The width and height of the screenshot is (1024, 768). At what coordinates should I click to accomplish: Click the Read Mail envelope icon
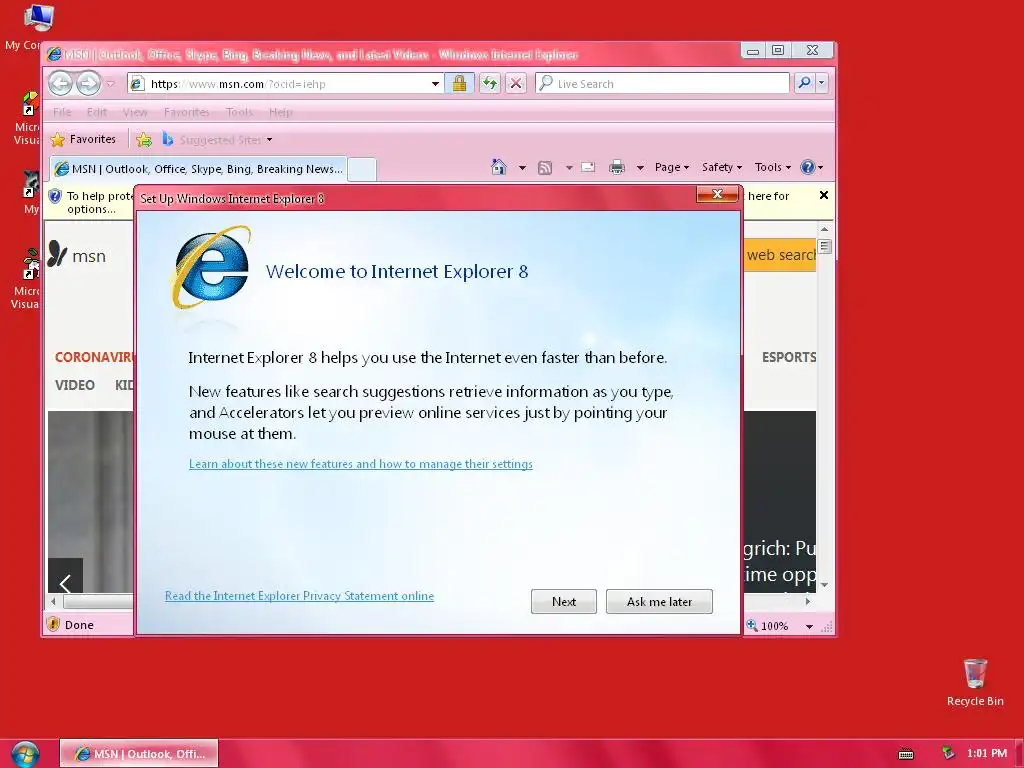pyautogui.click(x=588, y=167)
